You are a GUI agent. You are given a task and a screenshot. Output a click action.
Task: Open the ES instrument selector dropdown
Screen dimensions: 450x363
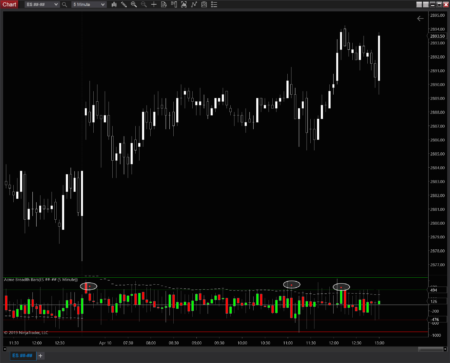(42, 4)
